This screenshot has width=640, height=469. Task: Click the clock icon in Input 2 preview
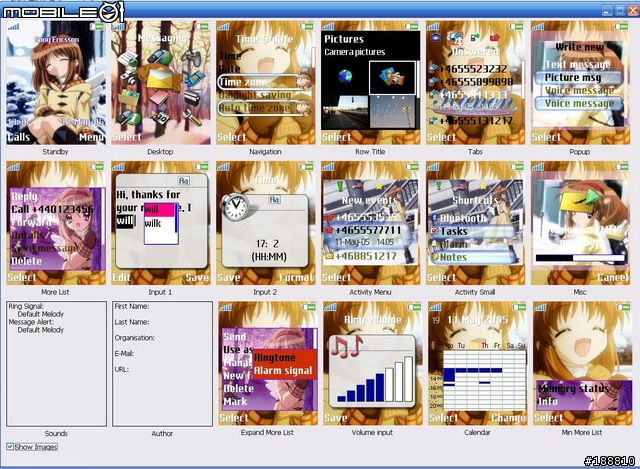tap(236, 207)
